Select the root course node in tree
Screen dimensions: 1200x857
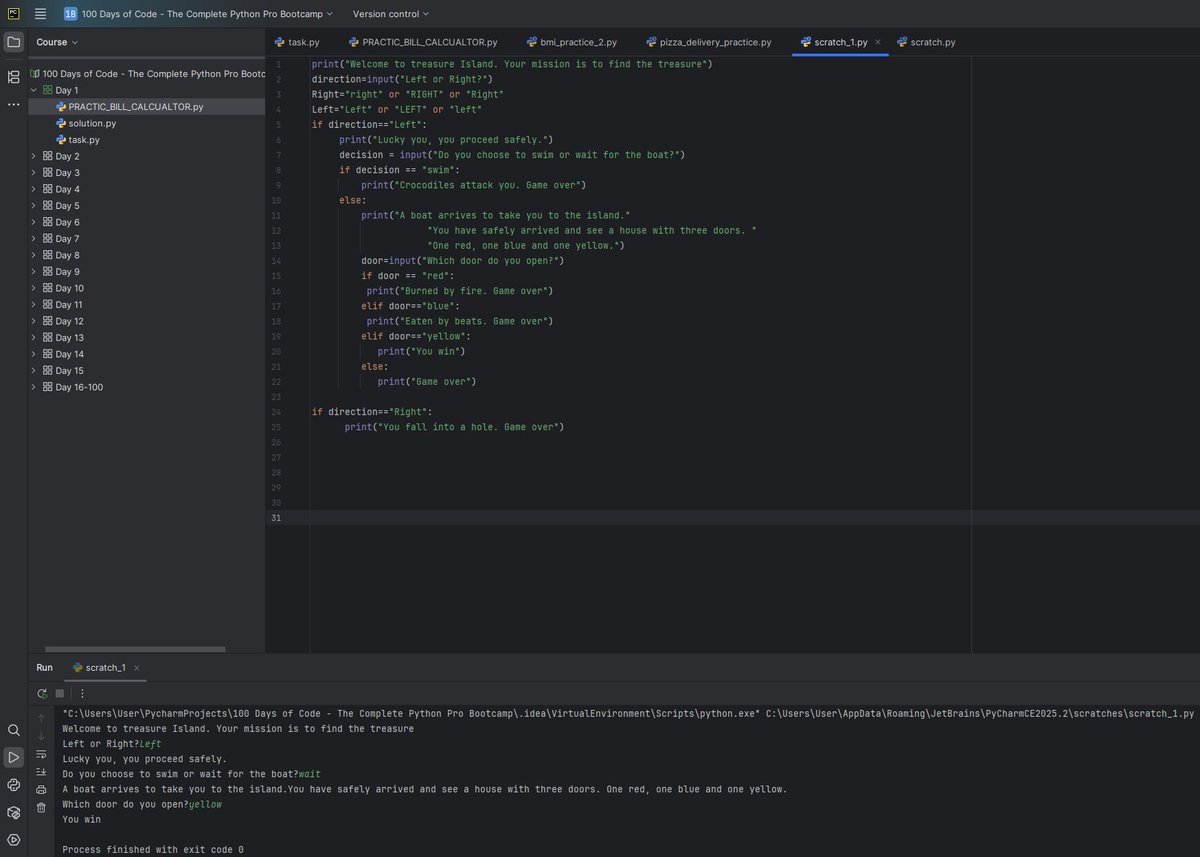[146, 74]
